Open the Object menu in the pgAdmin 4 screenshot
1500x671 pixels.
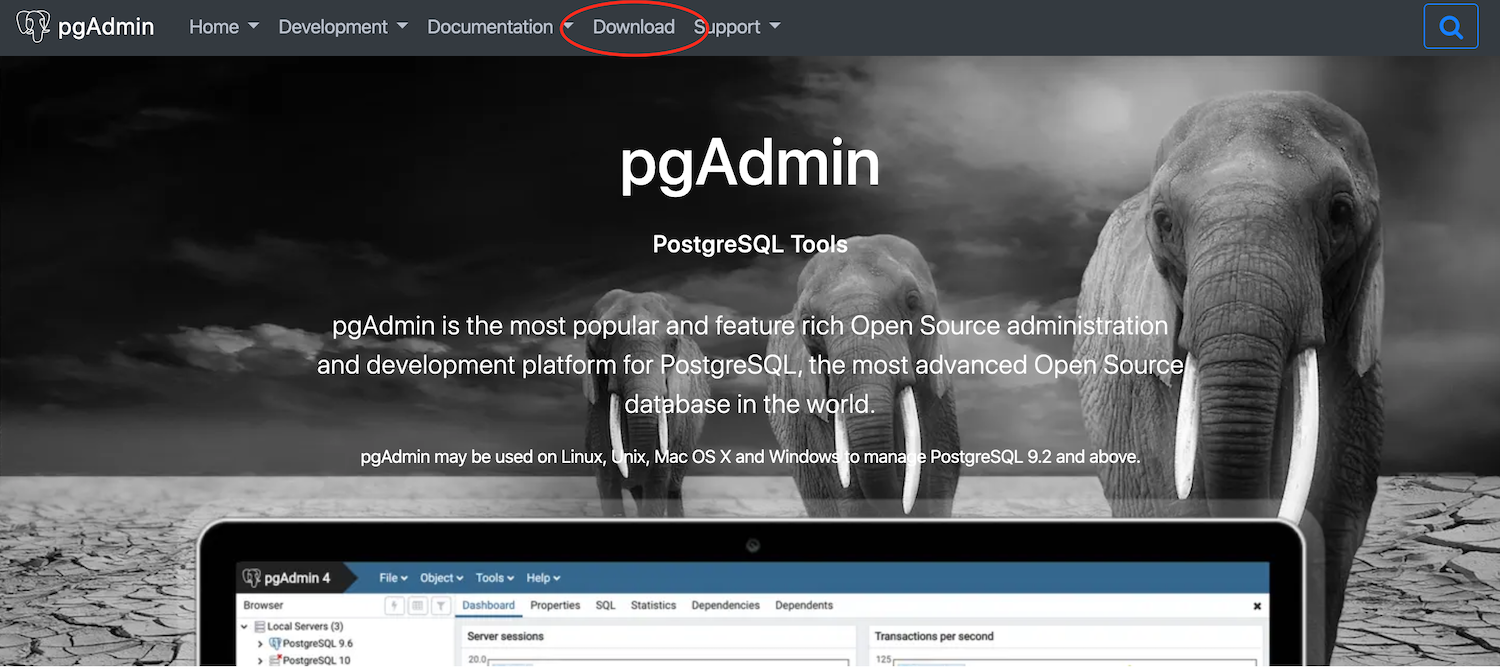point(441,578)
